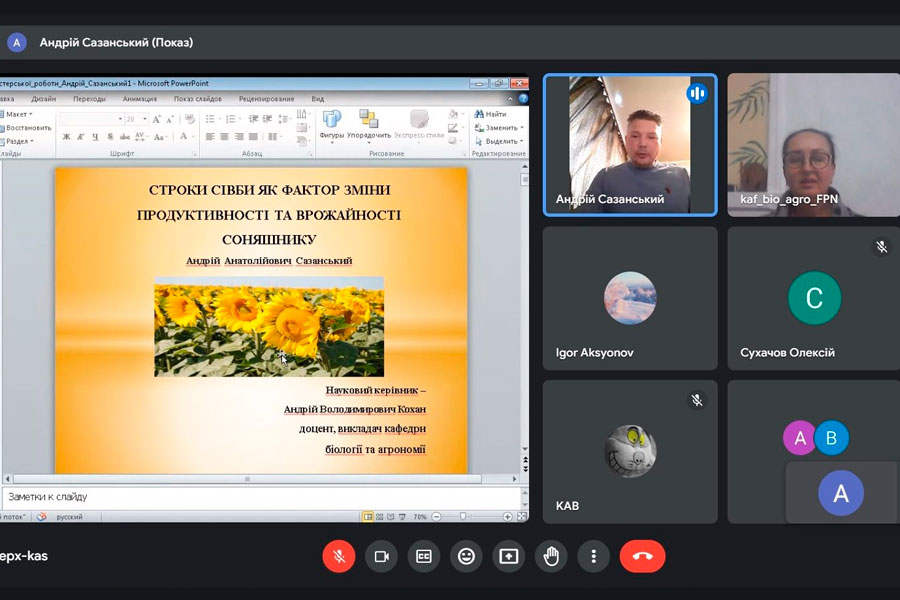Turn on closed captions
The image size is (900, 600).
pos(424,556)
